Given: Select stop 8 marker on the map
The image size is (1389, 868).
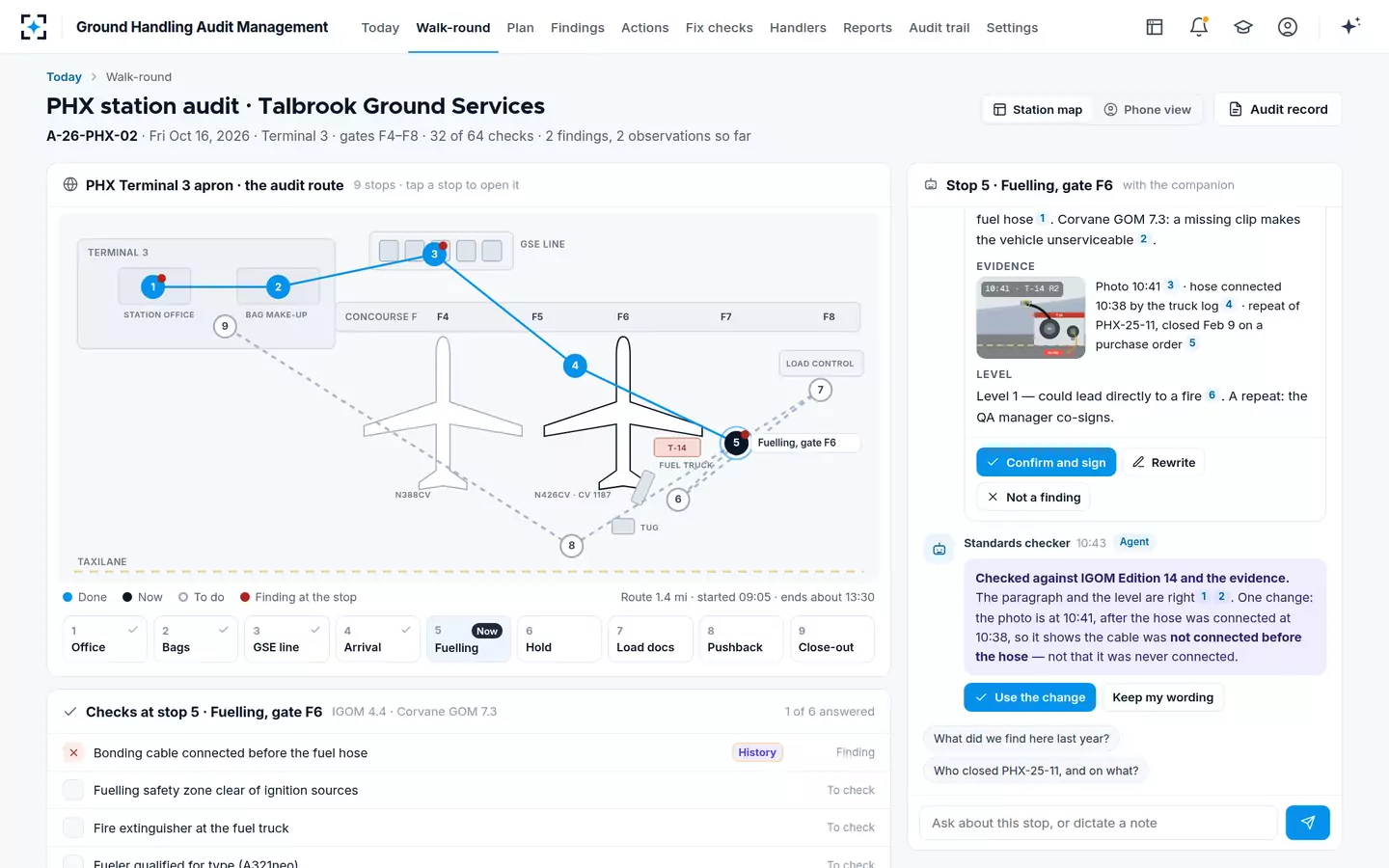Looking at the screenshot, I should coord(572,546).
